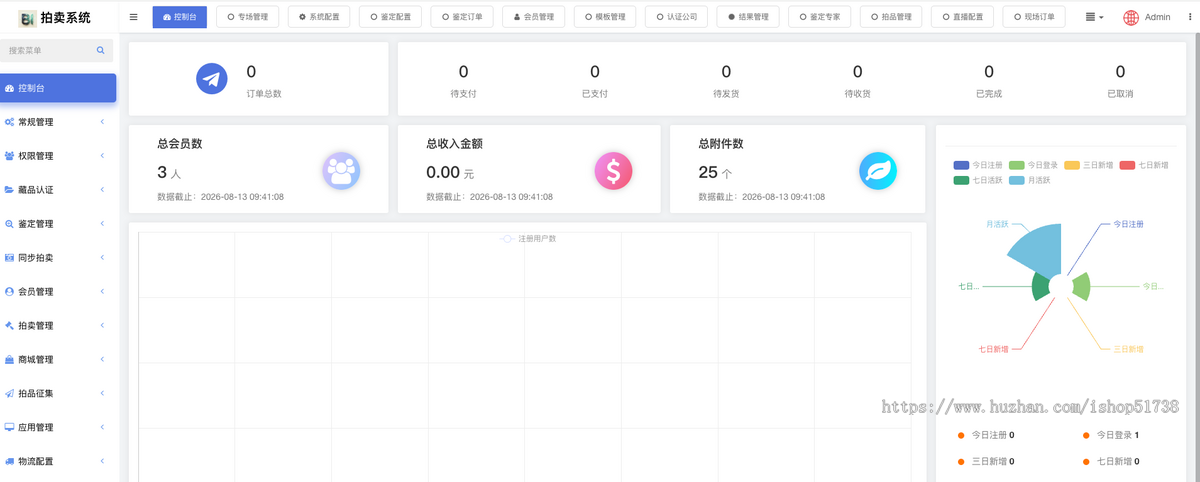This screenshot has width=1200, height=482.
Task: Click the 待发货 count label
Action: 726,94
